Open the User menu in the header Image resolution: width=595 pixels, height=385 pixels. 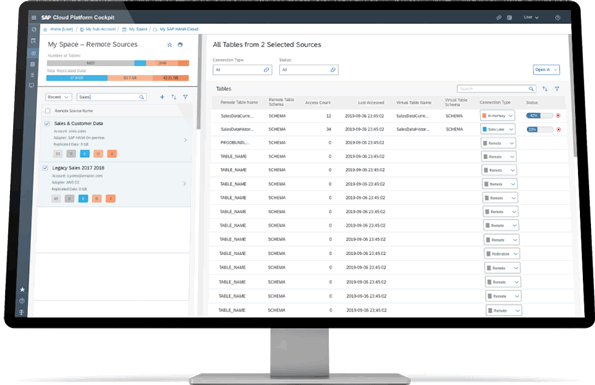(x=531, y=17)
